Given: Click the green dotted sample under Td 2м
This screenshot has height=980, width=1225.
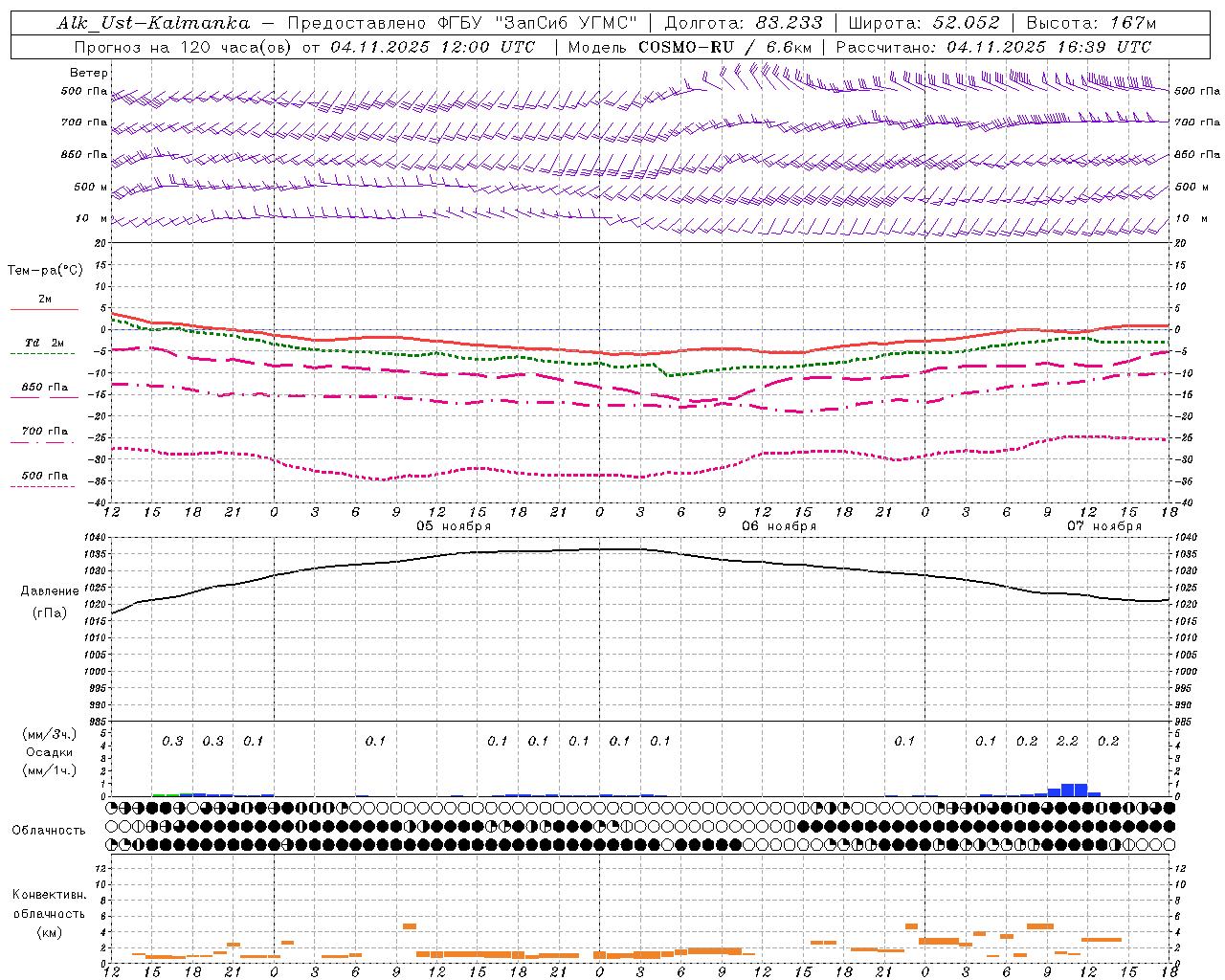Looking at the screenshot, I should [x=43, y=354].
